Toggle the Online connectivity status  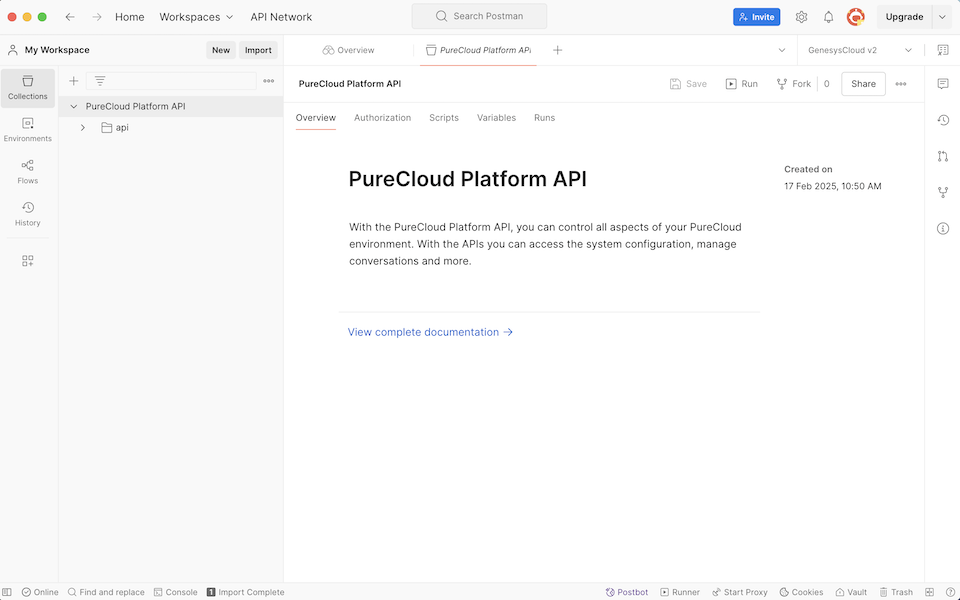point(39,591)
